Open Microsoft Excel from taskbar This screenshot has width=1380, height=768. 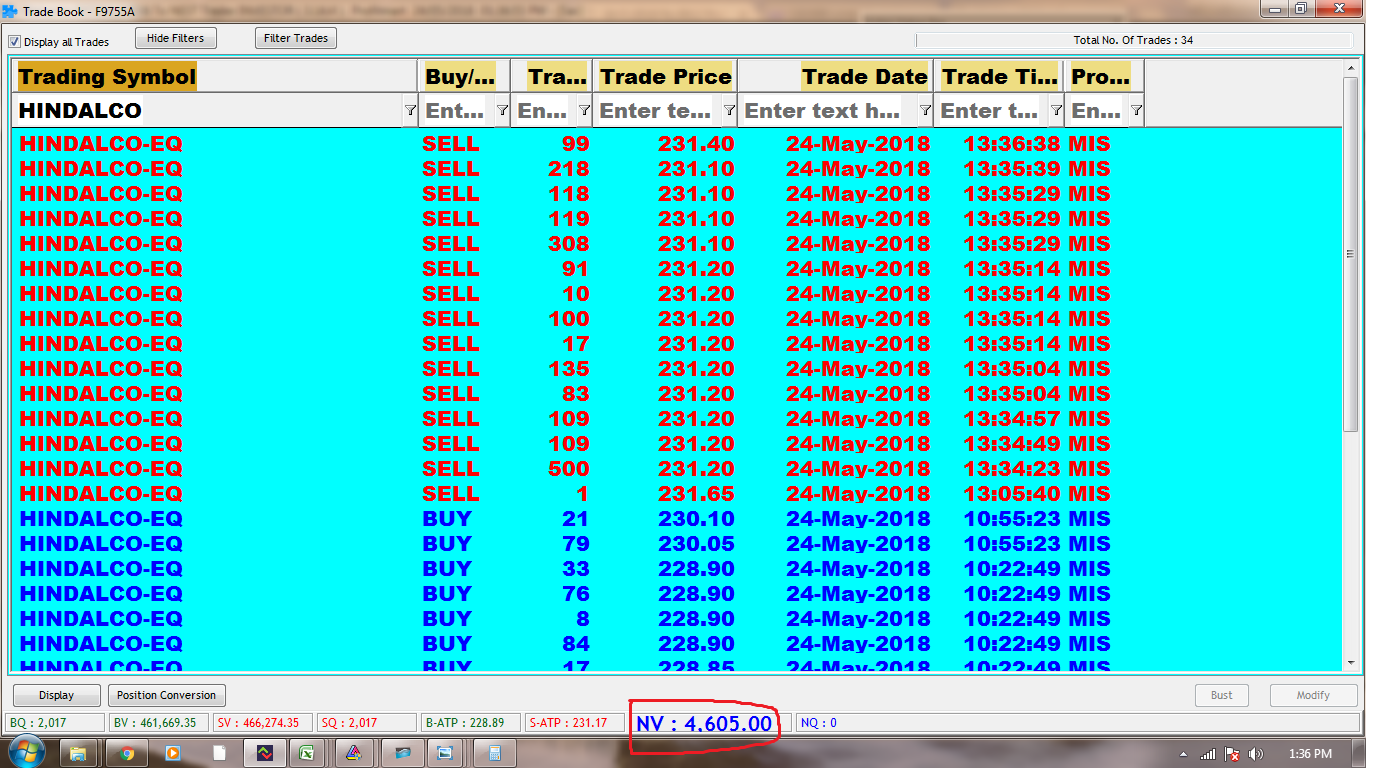click(x=307, y=752)
